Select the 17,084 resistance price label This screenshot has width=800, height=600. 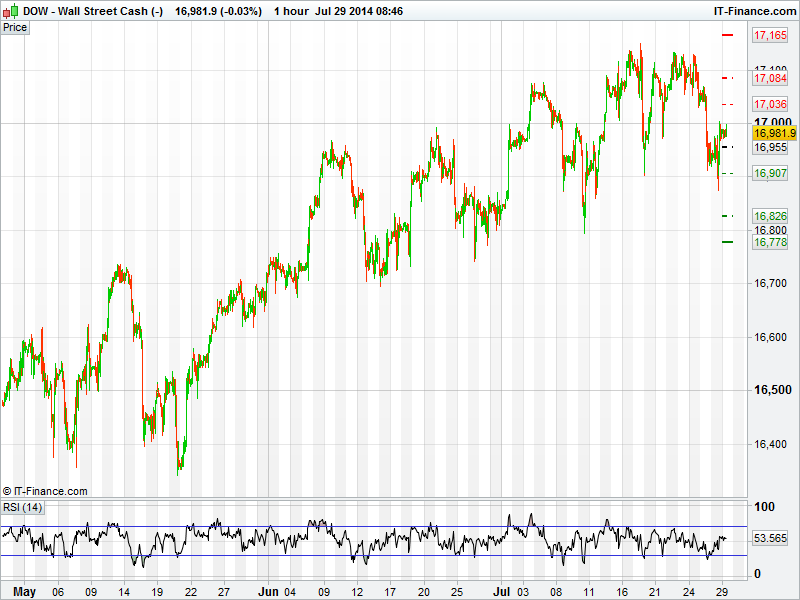pos(770,78)
